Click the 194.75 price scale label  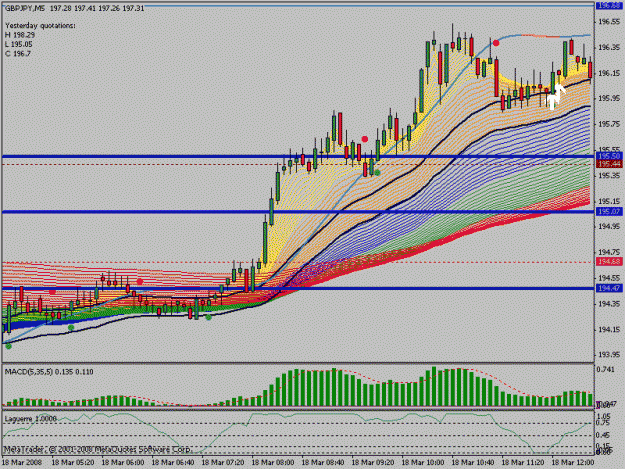pos(609,252)
